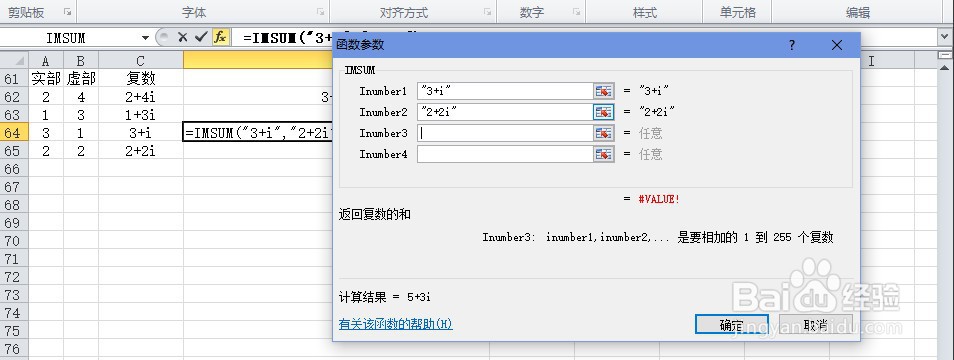Confirm formula entry with checkmark icon
Viewport: 954px width, 360px height.
[x=201, y=38]
